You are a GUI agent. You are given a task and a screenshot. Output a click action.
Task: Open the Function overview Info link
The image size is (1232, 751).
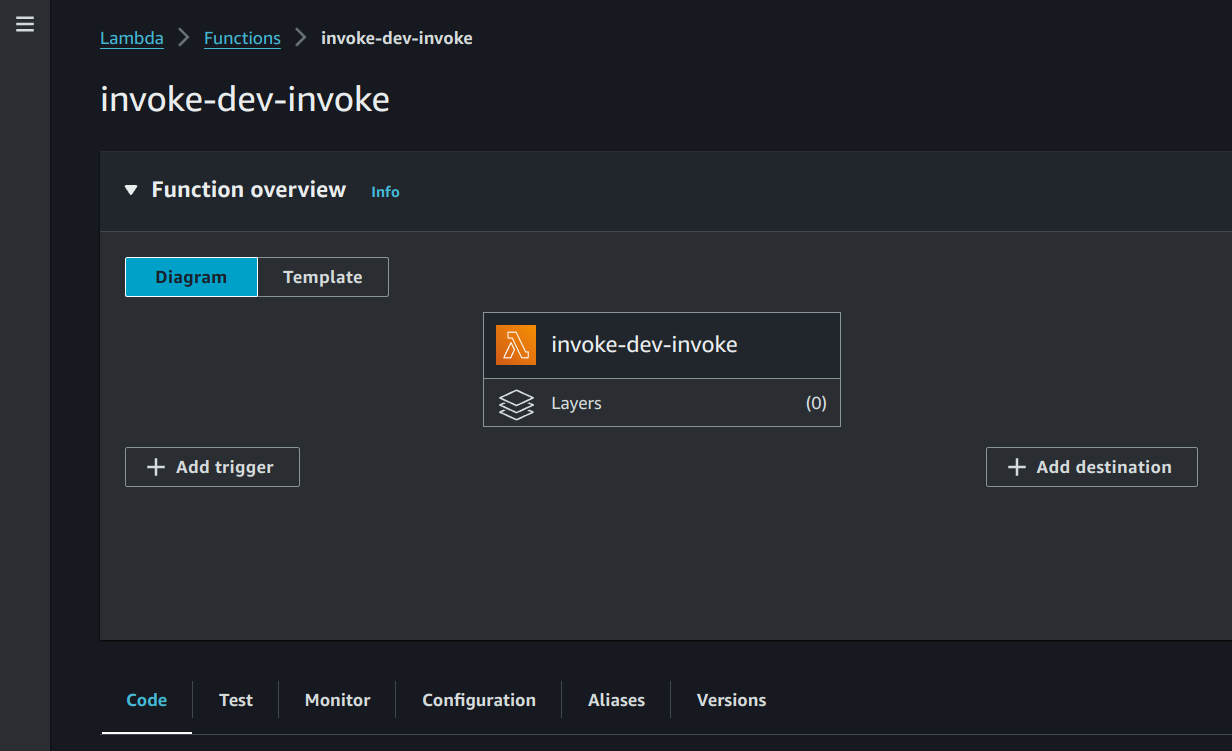[x=385, y=192]
